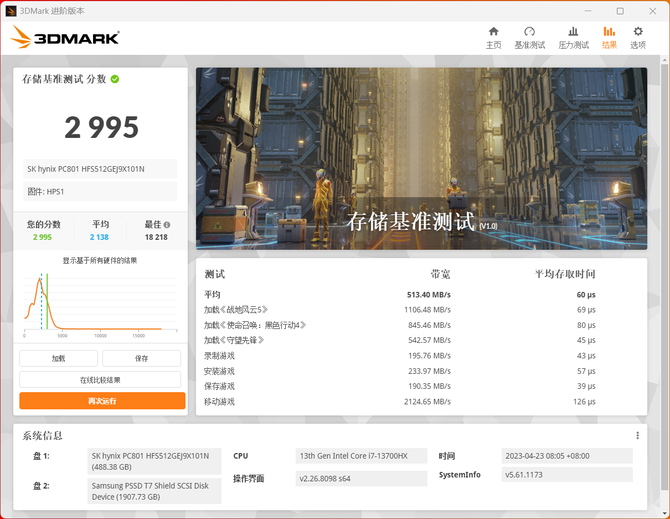Maximize the 3DMark window

(x=620, y=11)
